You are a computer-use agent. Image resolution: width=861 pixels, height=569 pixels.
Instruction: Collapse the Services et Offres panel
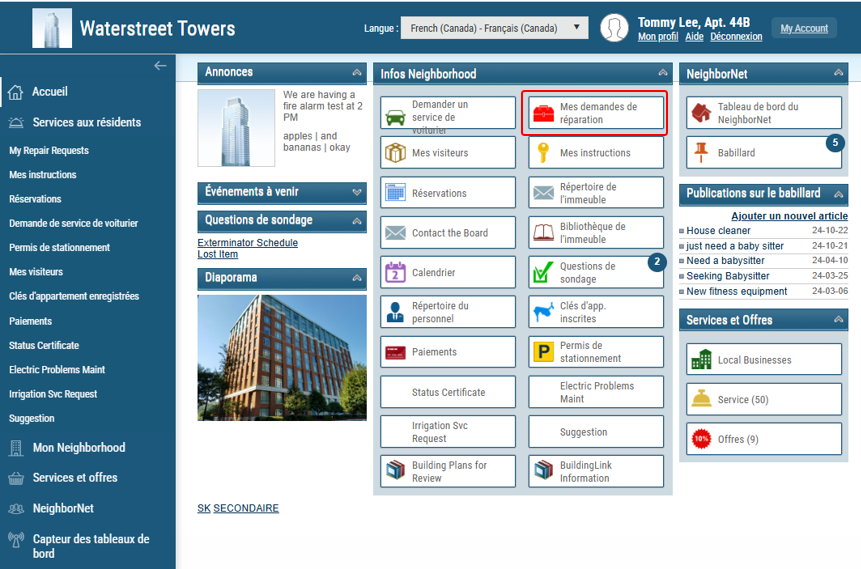pos(838,319)
